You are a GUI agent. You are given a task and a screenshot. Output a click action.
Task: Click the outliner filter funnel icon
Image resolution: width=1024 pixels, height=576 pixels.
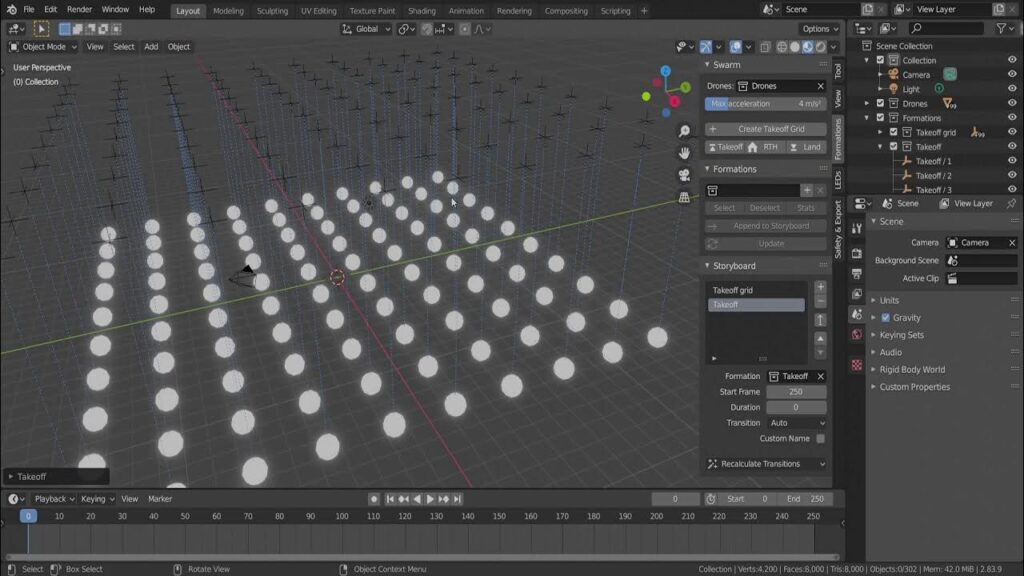coord(1001,29)
